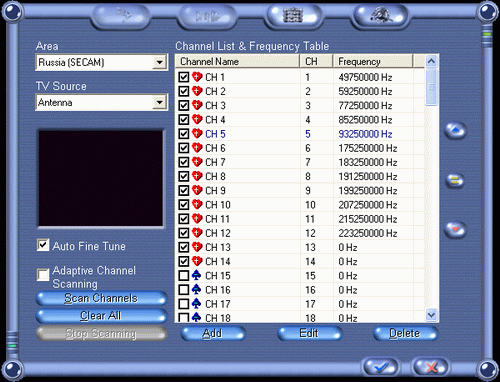Click the Channel Name column header

point(237,61)
